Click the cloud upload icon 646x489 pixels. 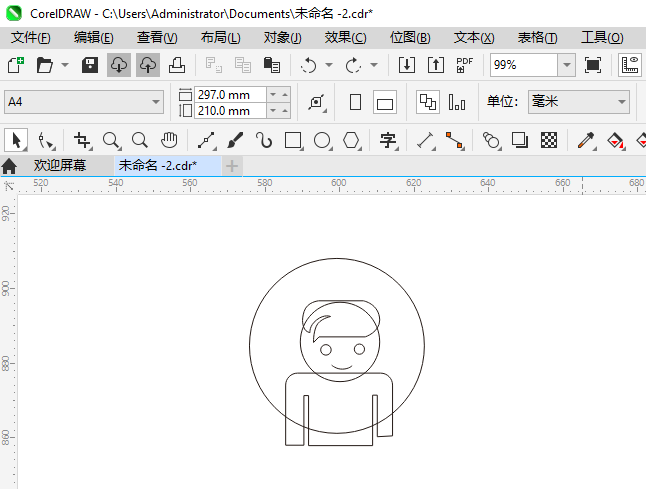pyautogui.click(x=148, y=65)
